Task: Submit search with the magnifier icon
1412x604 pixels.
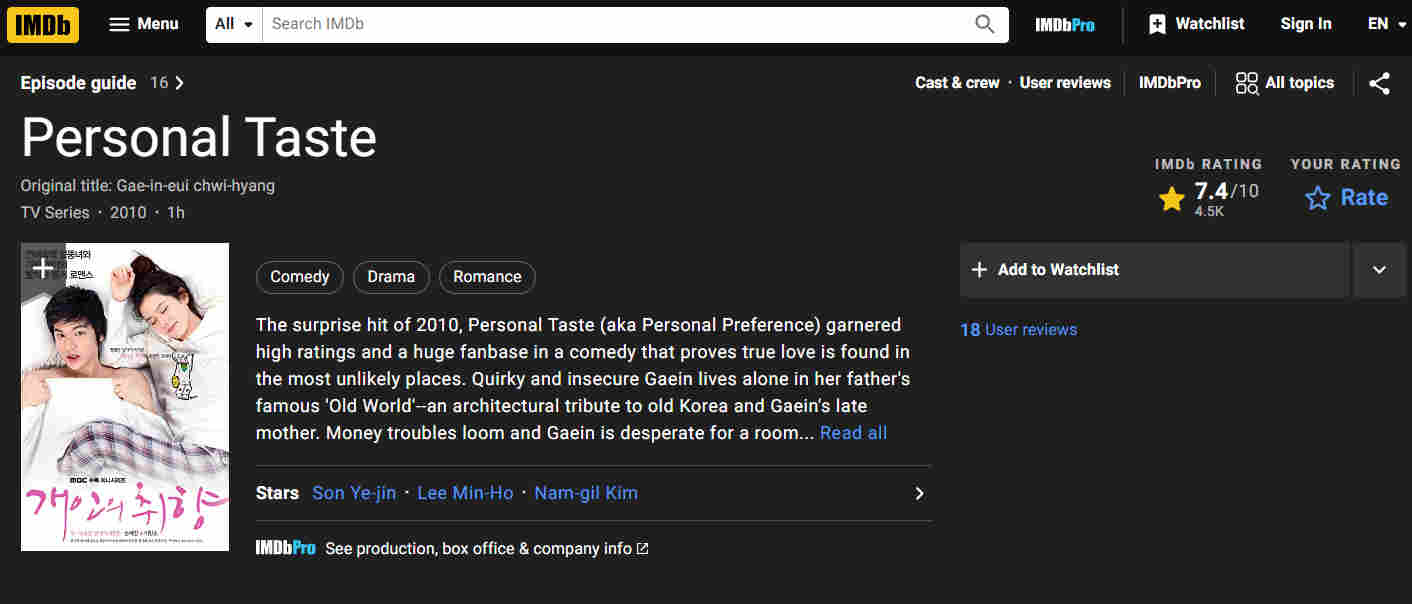Action: [x=985, y=24]
